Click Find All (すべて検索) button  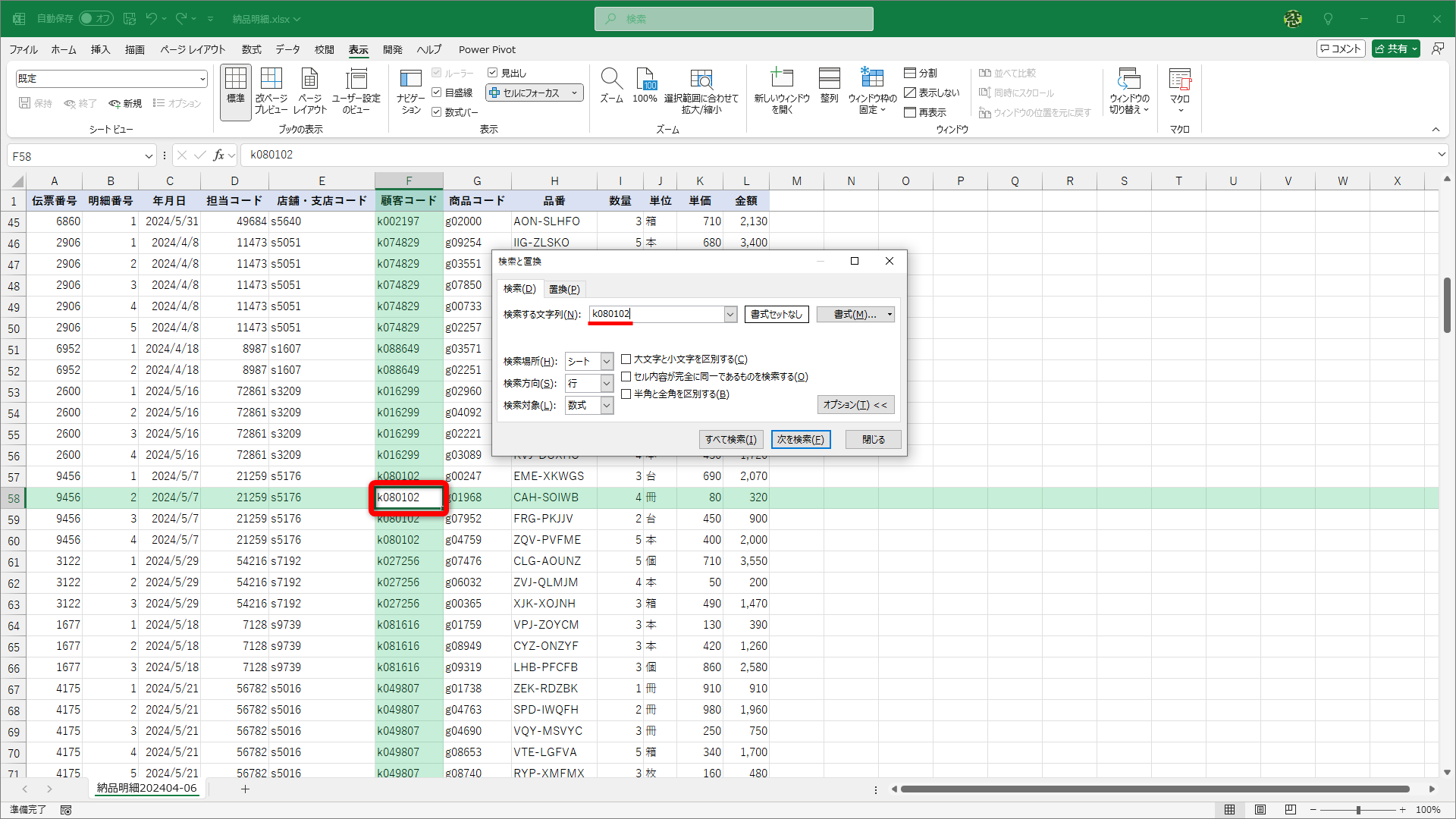pyautogui.click(x=730, y=439)
